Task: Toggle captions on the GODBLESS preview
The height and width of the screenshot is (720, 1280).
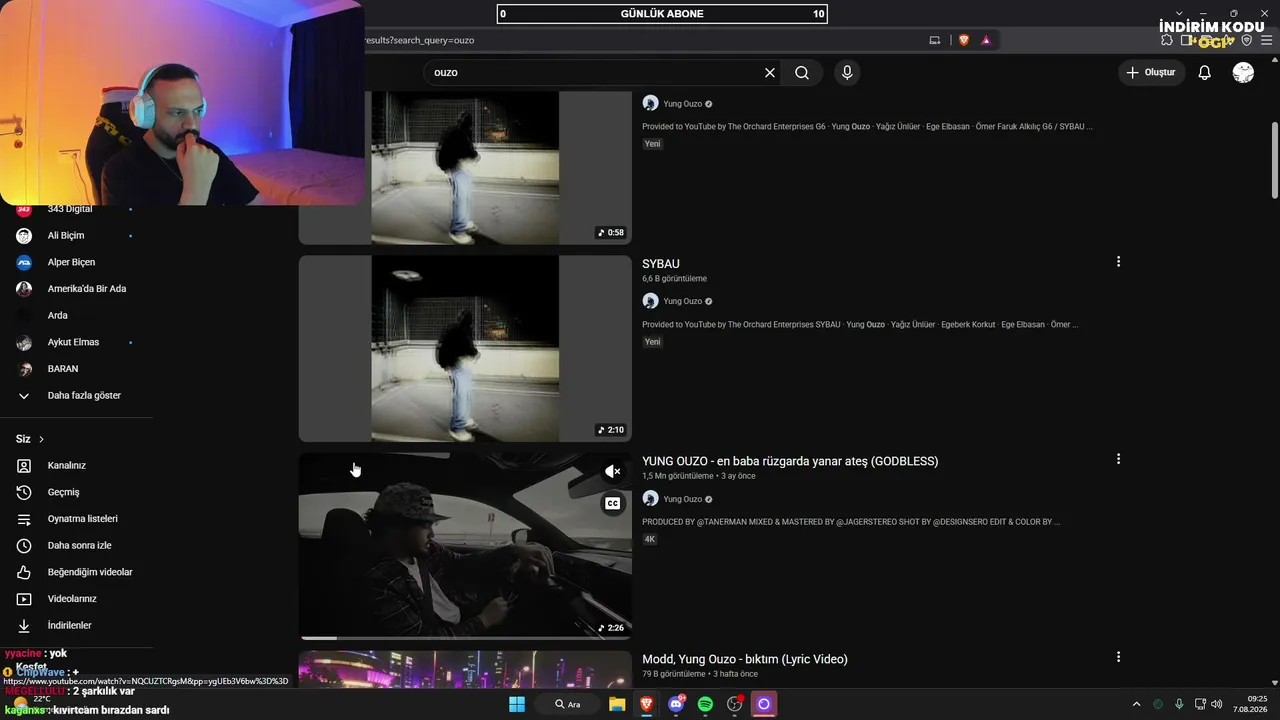Action: [613, 504]
